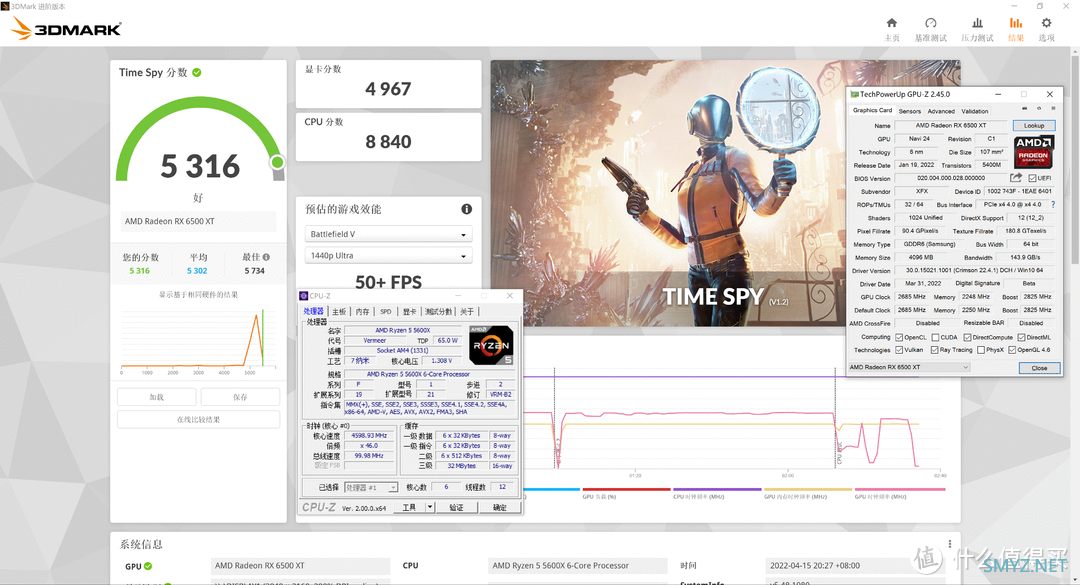
Task: Switch to the GPU-Z Sensors tab
Action: click(x=909, y=111)
